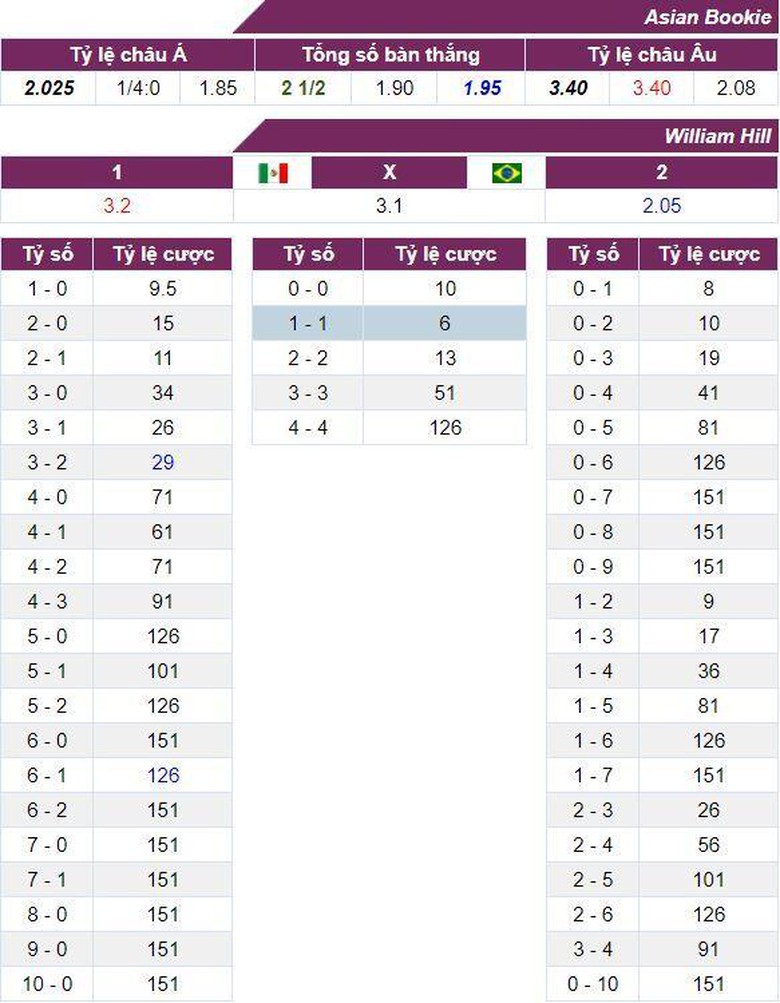
Task: Click the Brazil flag icon
Action: tap(507, 173)
